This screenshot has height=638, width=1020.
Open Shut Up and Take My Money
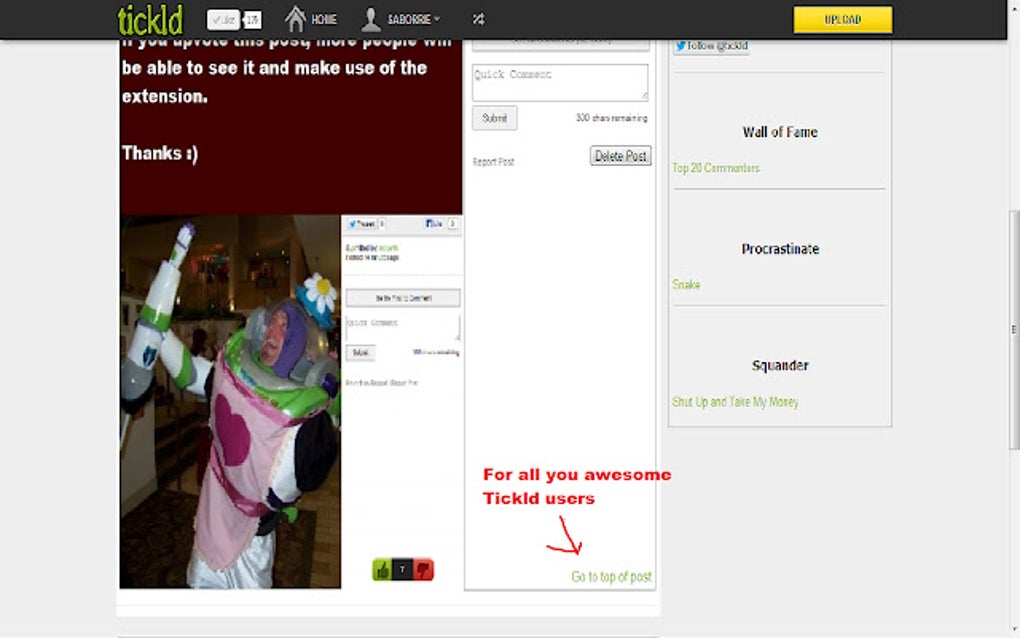[735, 401]
